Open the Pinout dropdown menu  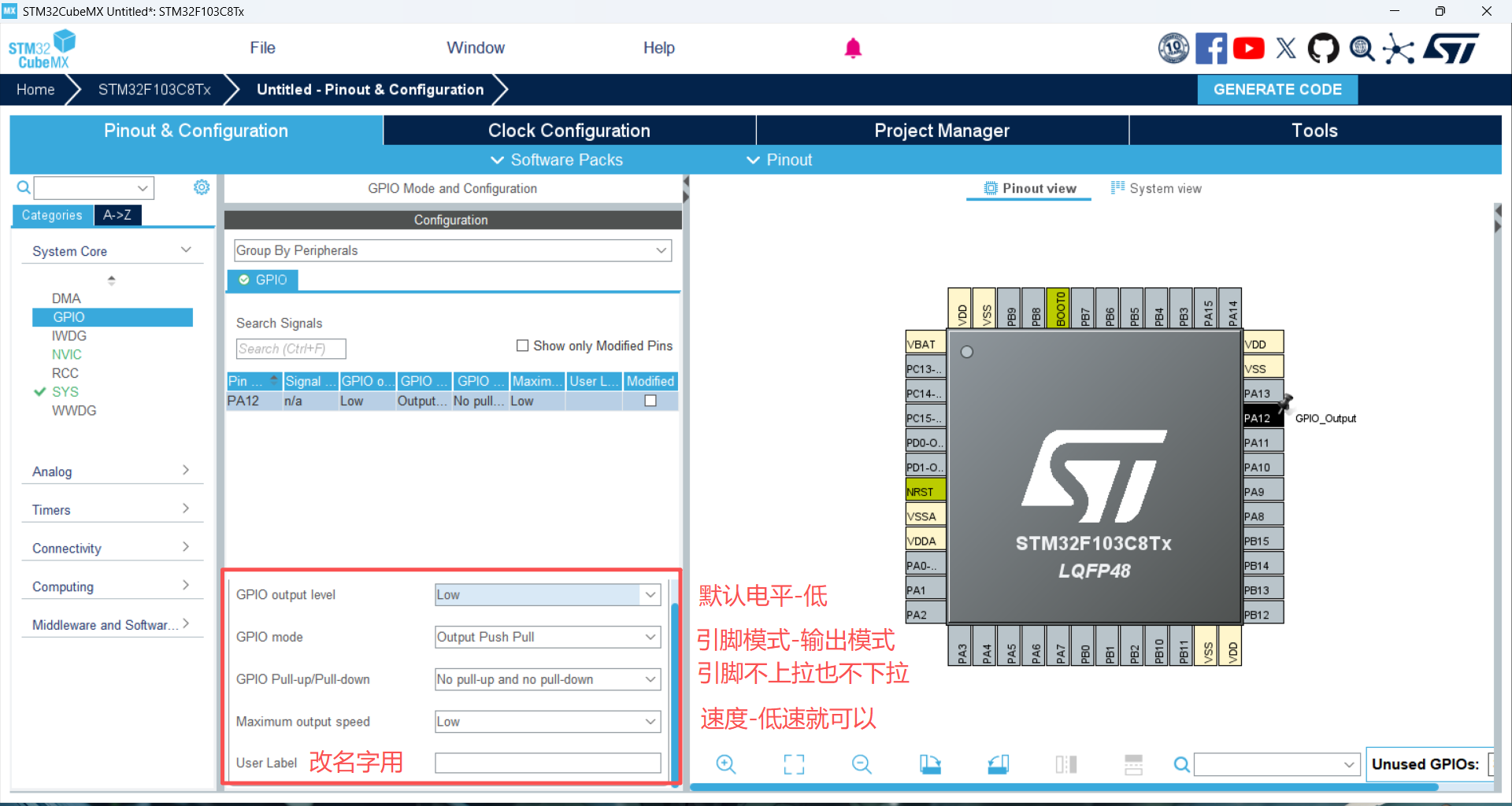[779, 160]
